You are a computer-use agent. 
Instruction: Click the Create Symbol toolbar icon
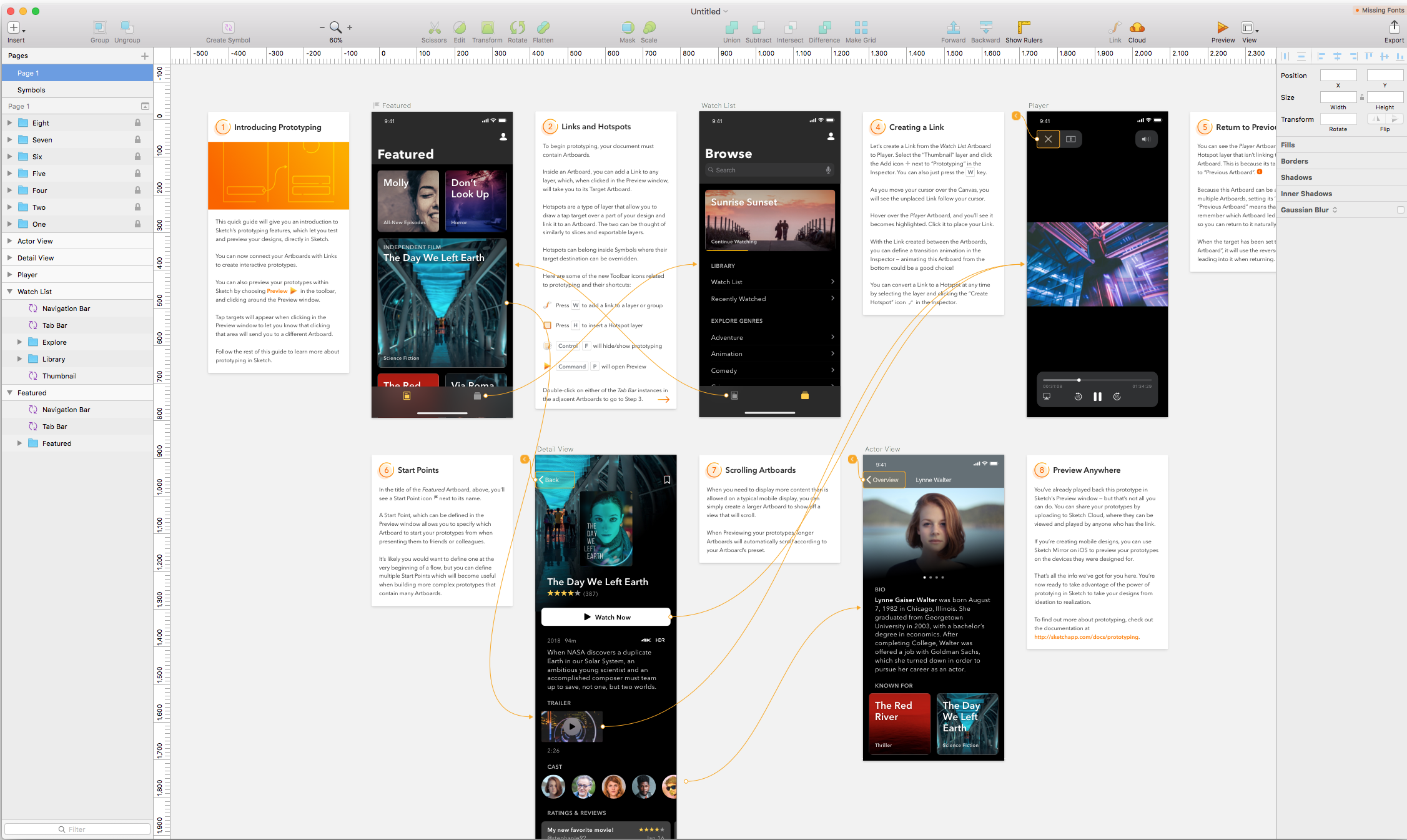click(x=228, y=27)
